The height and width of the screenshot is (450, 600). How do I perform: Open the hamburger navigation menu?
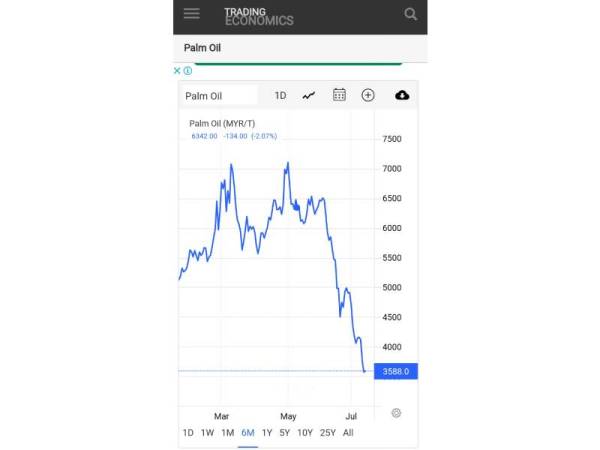coord(192,14)
